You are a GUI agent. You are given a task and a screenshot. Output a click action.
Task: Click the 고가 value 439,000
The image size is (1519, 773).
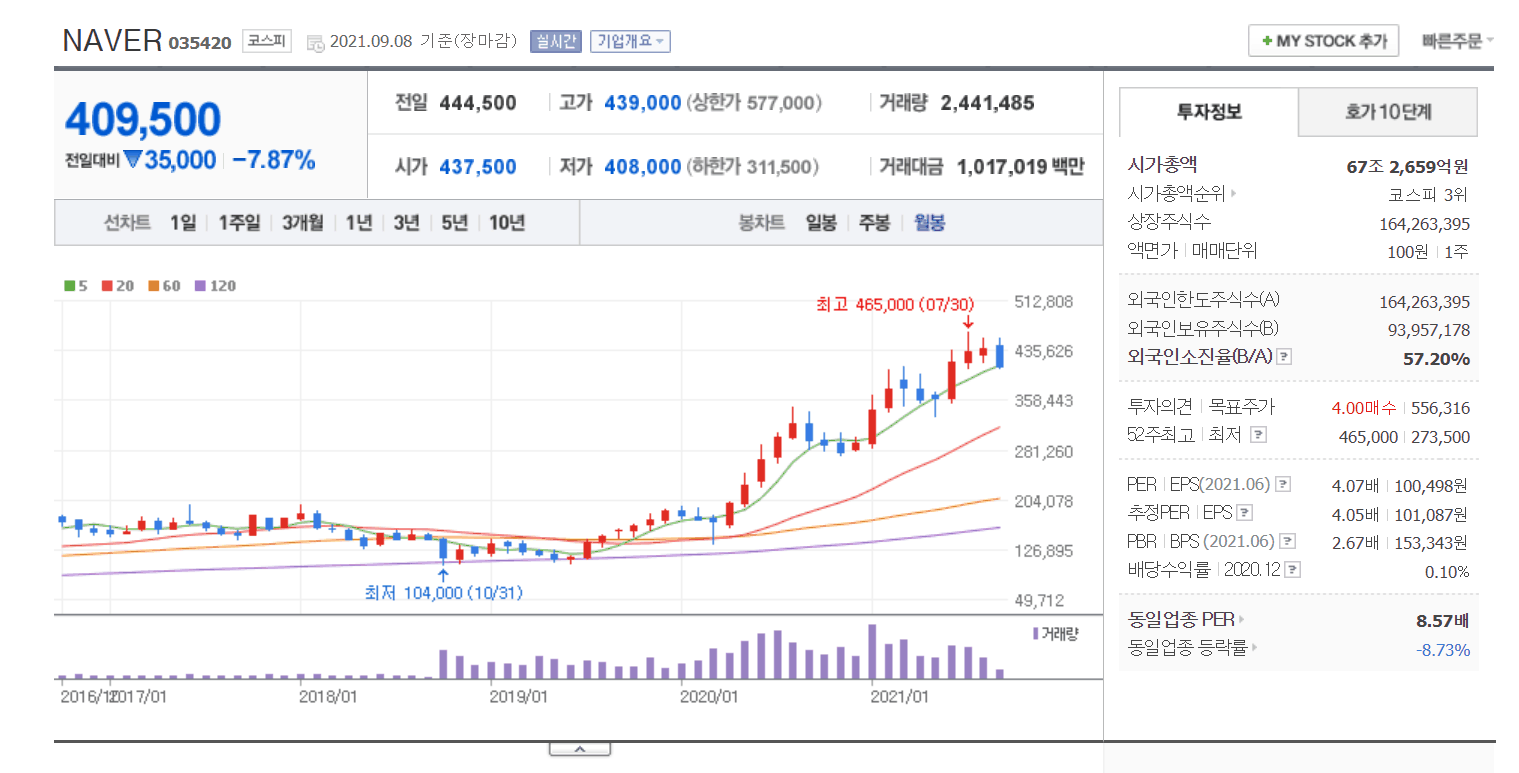tap(643, 102)
